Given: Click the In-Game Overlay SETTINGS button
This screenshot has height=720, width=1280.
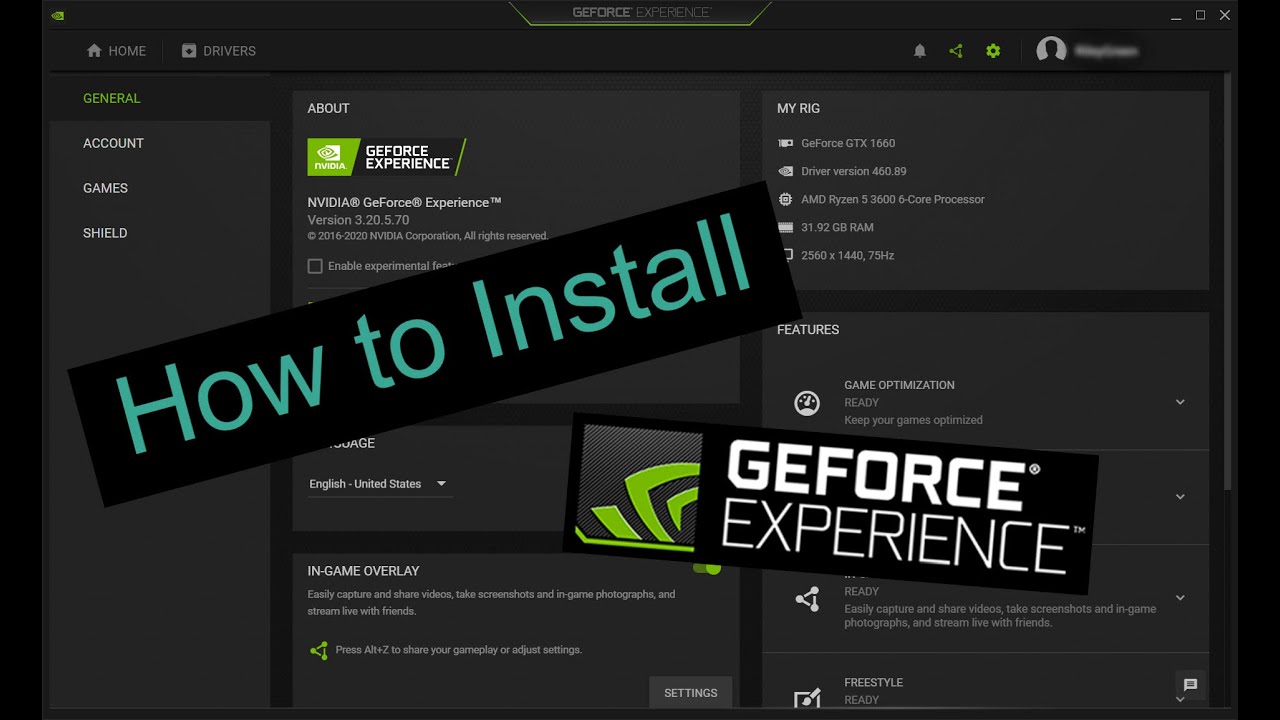Looking at the screenshot, I should [x=691, y=693].
